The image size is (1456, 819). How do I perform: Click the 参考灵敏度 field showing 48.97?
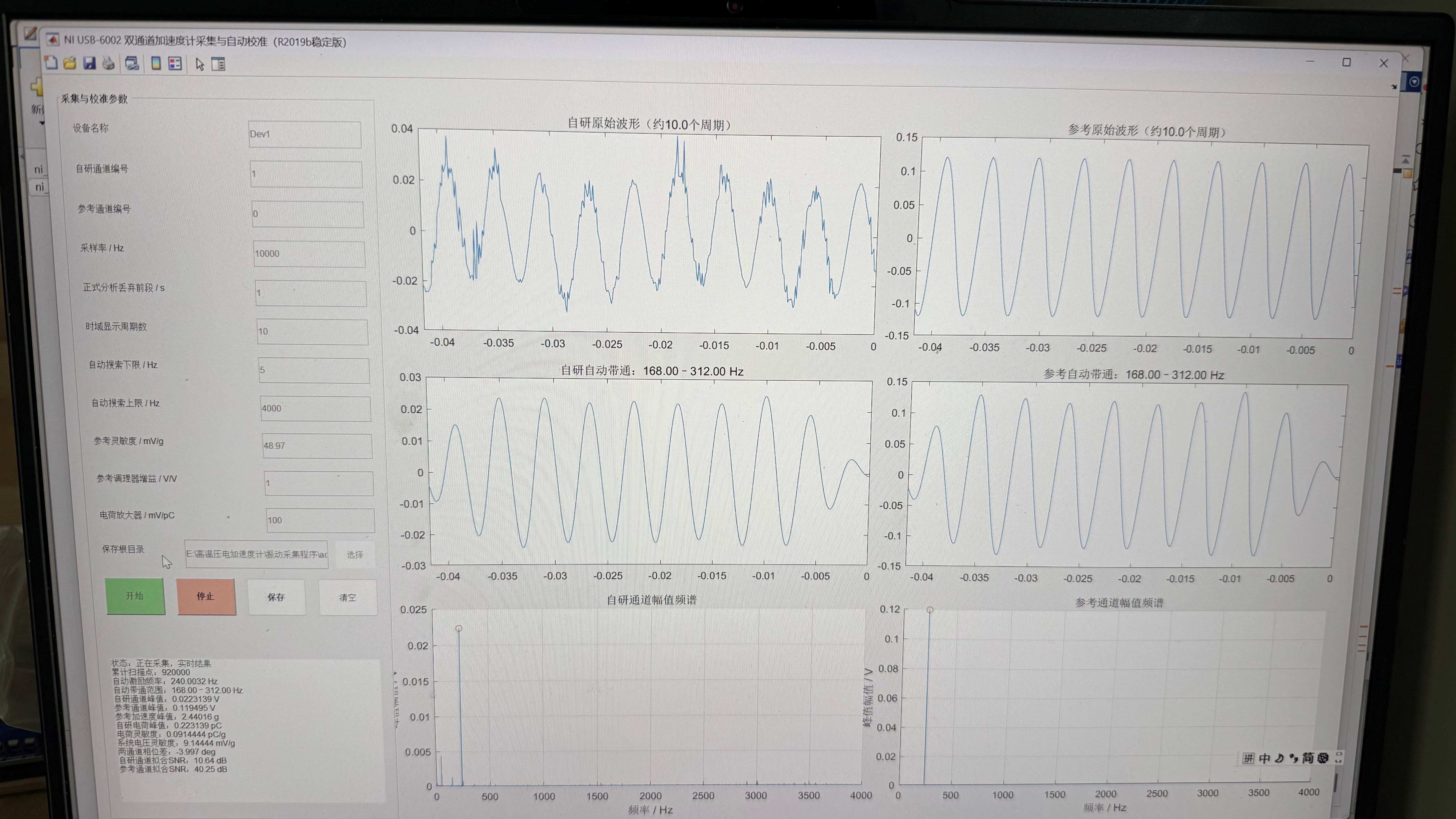click(317, 446)
